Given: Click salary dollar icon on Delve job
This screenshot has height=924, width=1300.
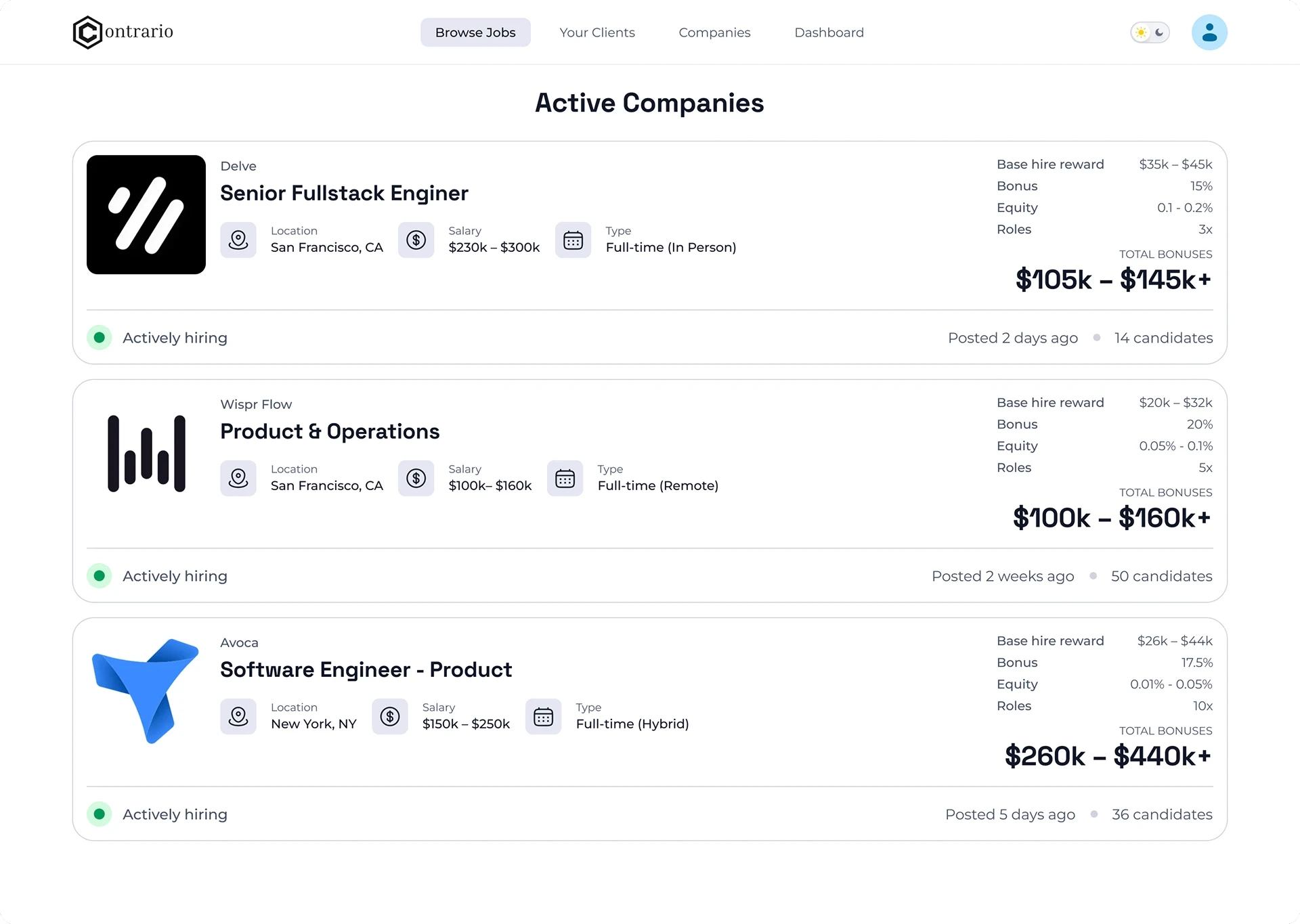Looking at the screenshot, I should pyautogui.click(x=416, y=240).
